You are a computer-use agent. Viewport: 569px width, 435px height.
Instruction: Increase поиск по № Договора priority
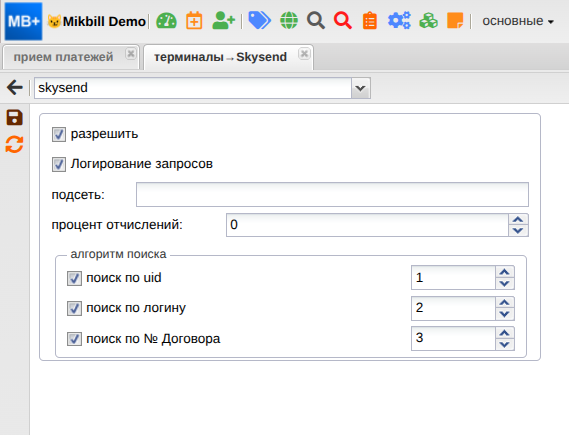[504, 333]
